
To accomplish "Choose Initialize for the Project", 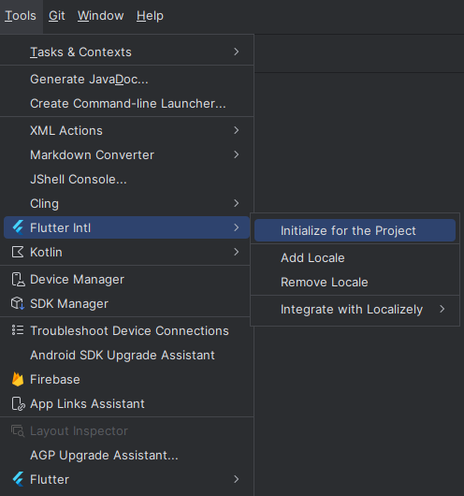I will 355,230.
